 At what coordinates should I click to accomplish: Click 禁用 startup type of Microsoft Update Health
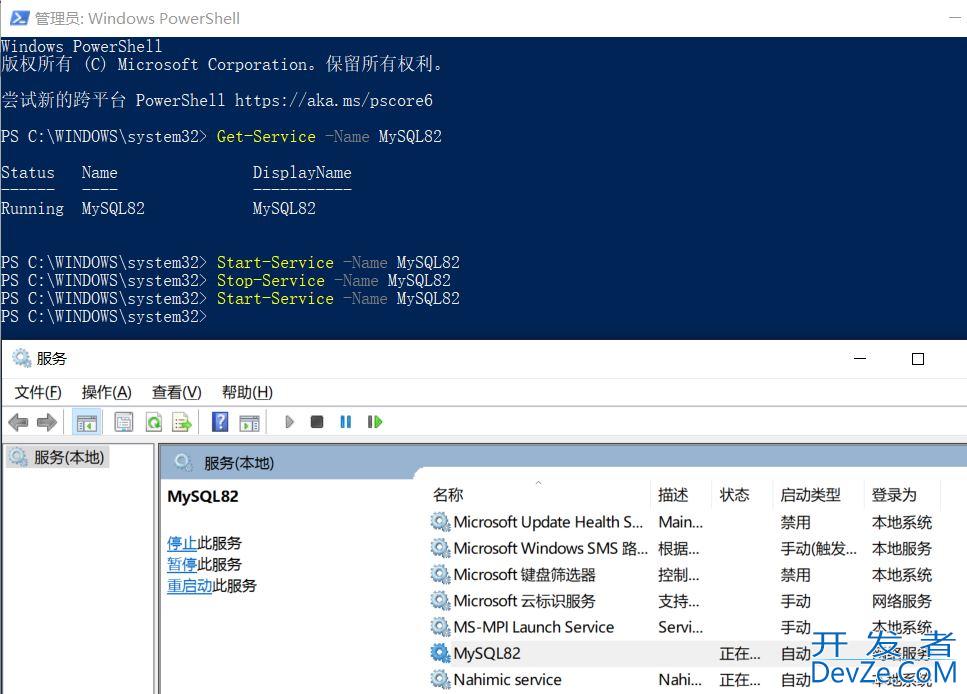796,523
